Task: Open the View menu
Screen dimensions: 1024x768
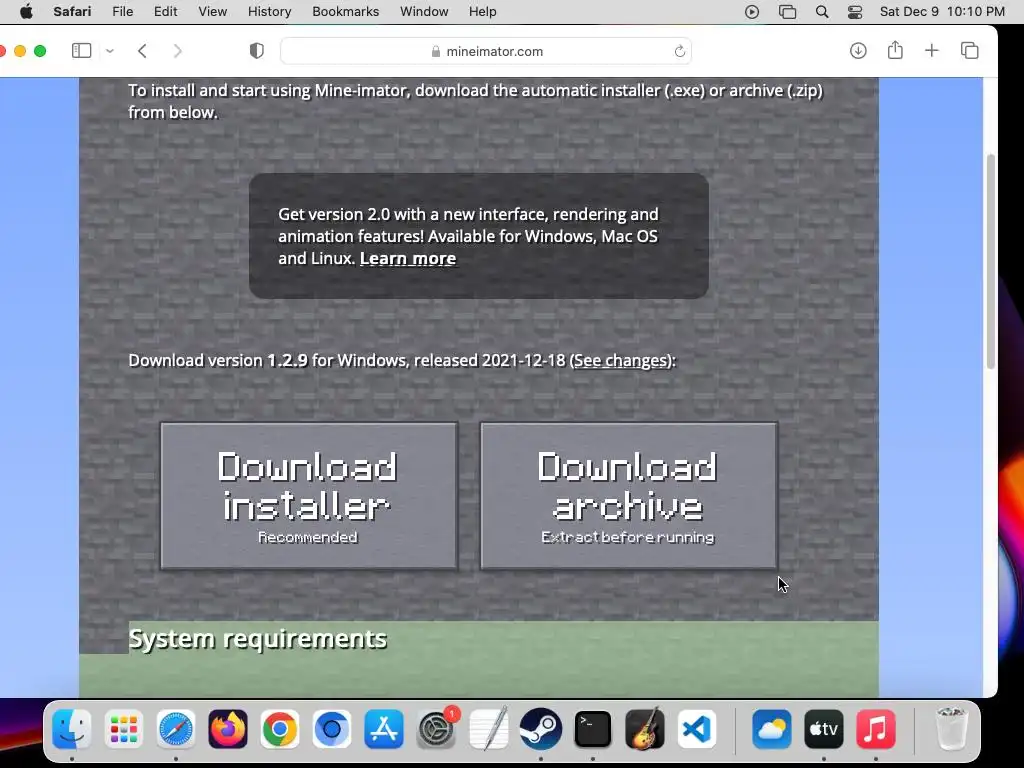Action: [212, 12]
